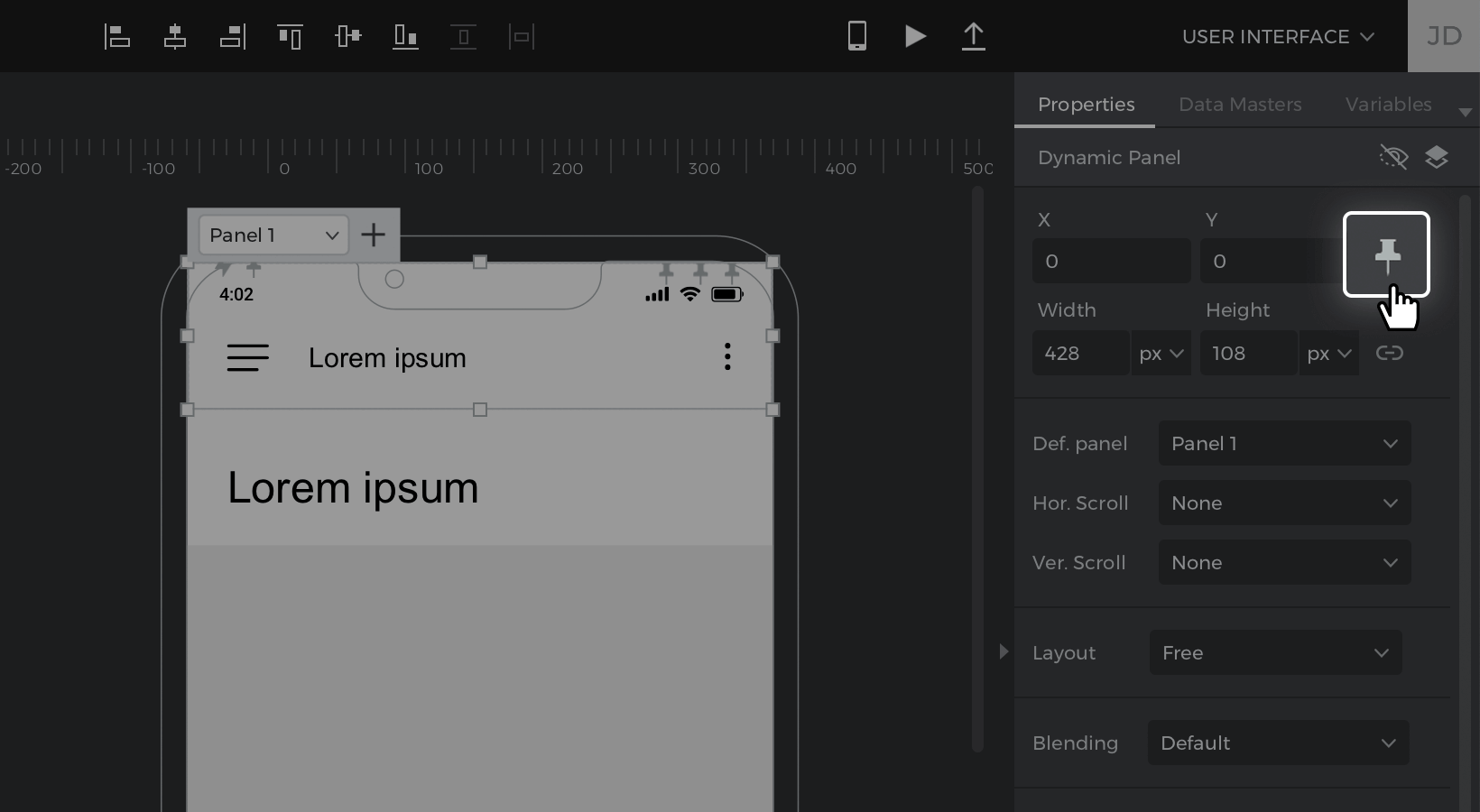
Task: Select Lorem ipsum header title text
Action: [x=387, y=358]
